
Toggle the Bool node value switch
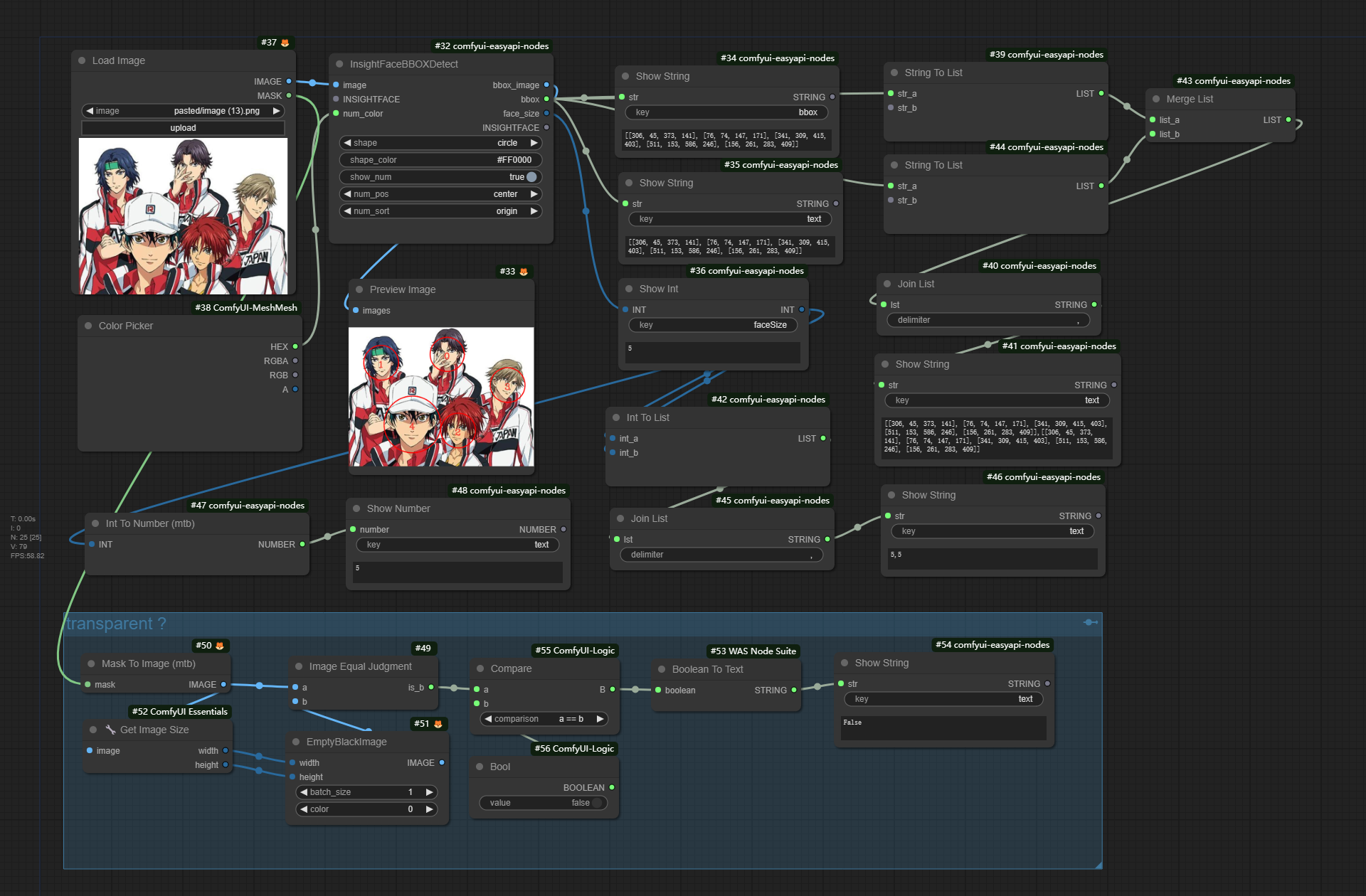(596, 803)
